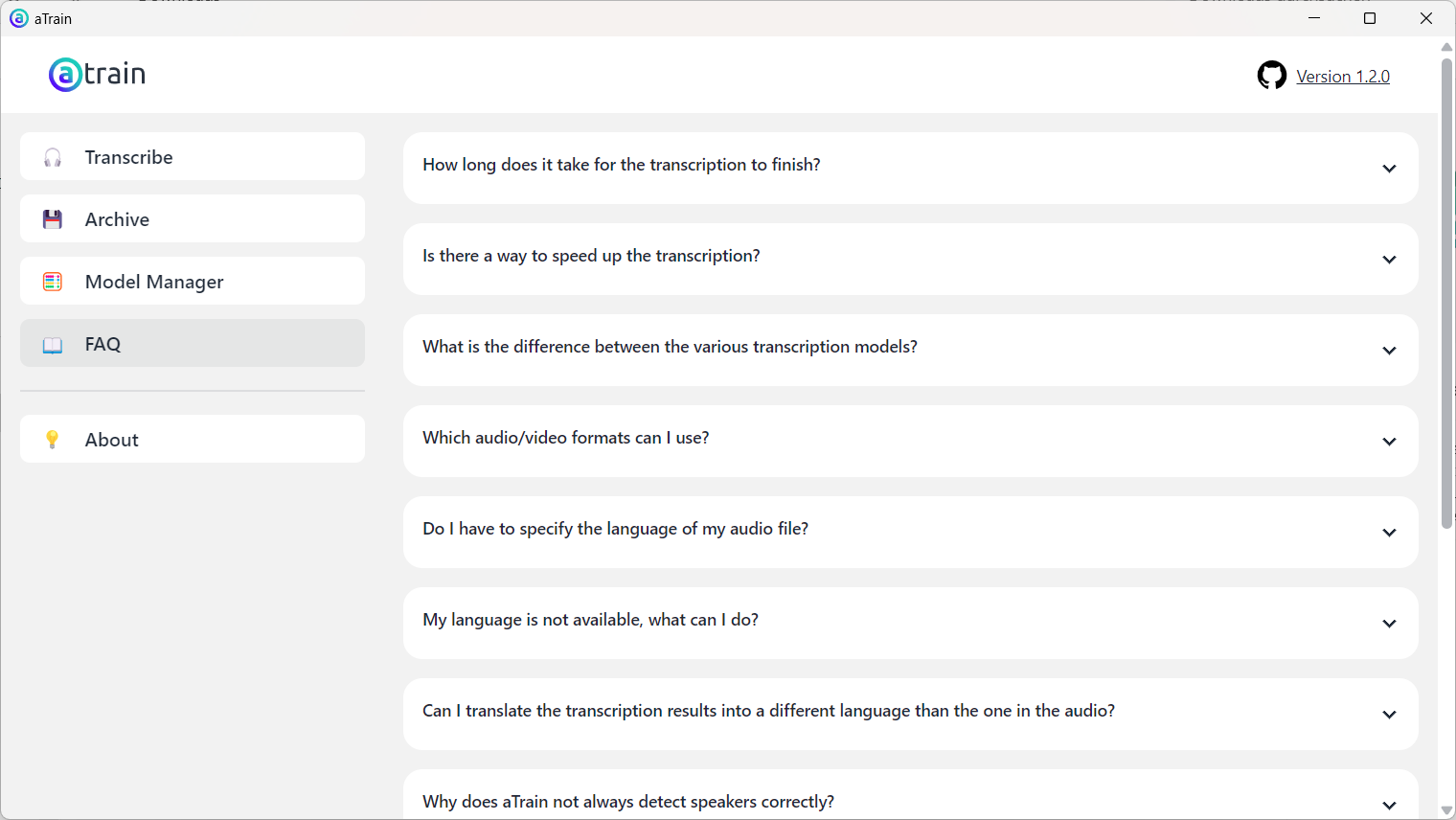
Task: Open the Transcribe menu item
Action: point(192,157)
